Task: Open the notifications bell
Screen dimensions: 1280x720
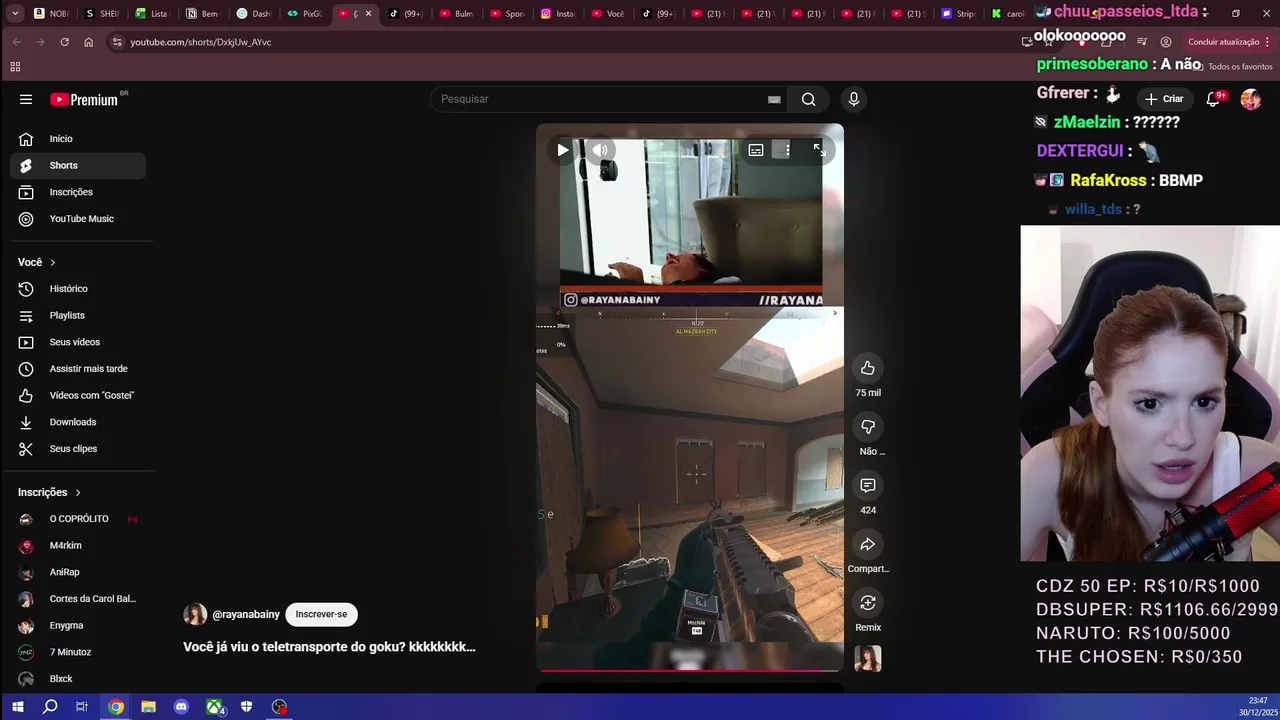Action: pyautogui.click(x=1213, y=99)
